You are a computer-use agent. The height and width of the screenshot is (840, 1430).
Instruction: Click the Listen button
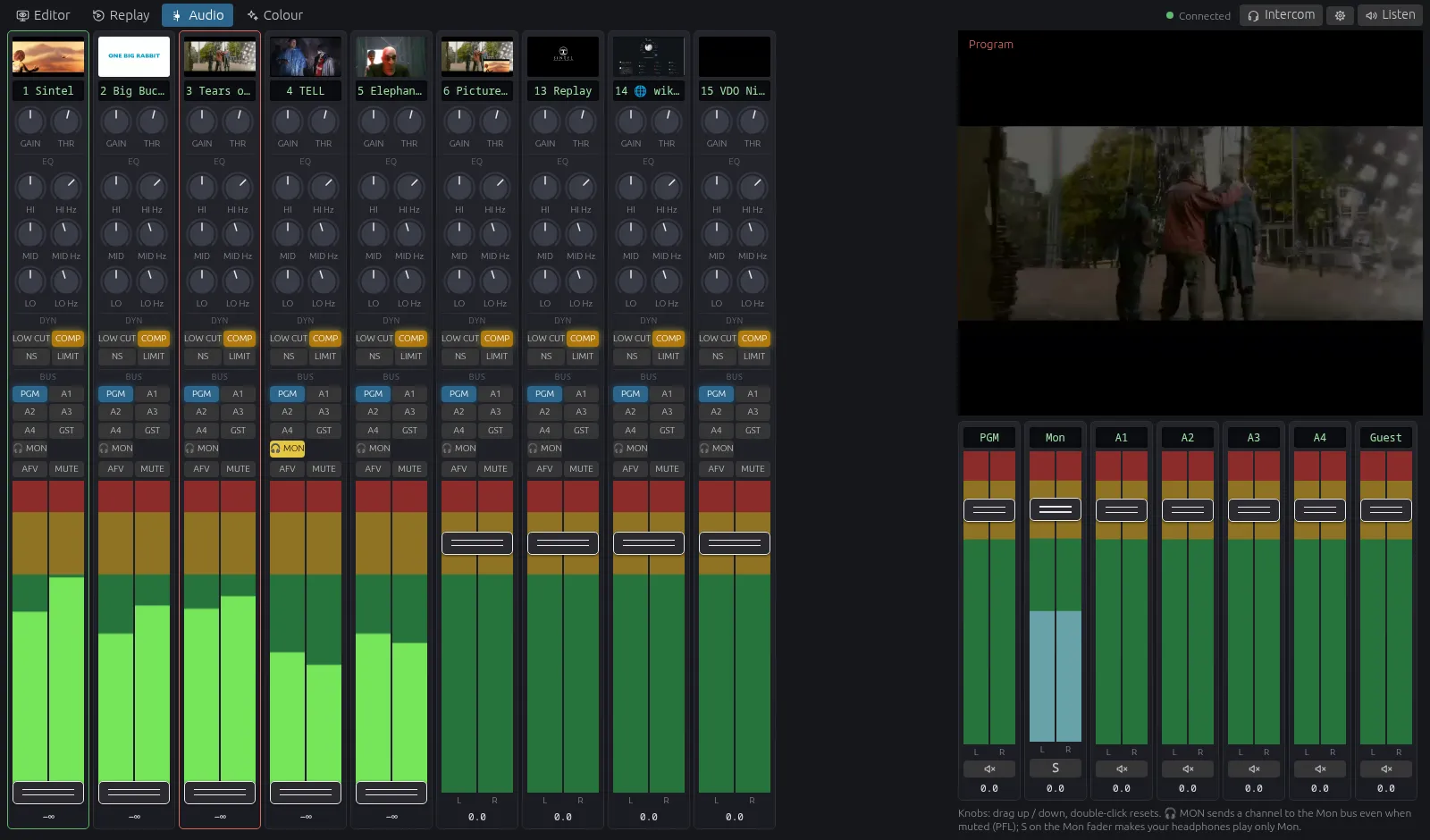[x=1390, y=15]
